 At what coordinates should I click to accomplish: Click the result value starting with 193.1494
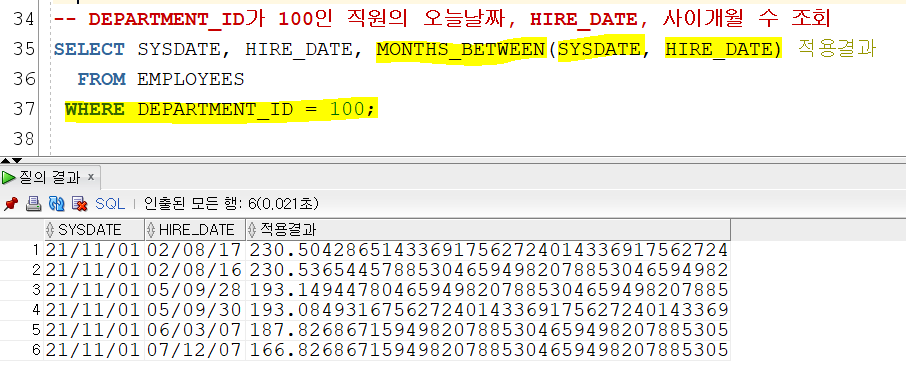pos(488,290)
